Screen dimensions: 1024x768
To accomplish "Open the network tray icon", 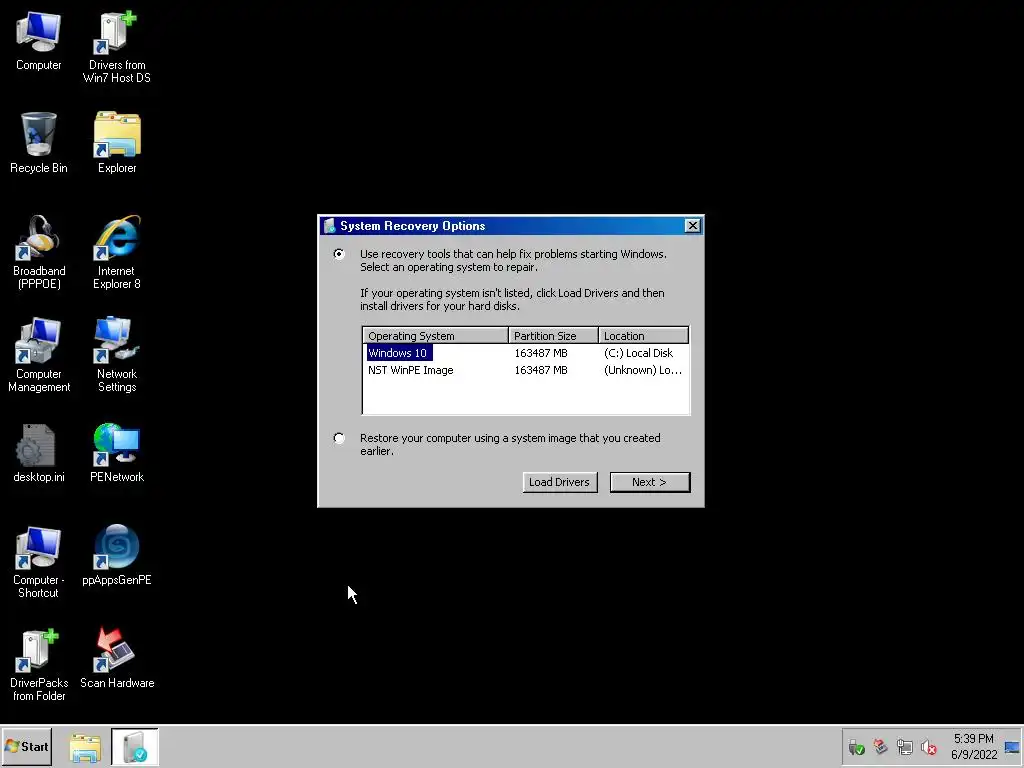I will 904,747.
